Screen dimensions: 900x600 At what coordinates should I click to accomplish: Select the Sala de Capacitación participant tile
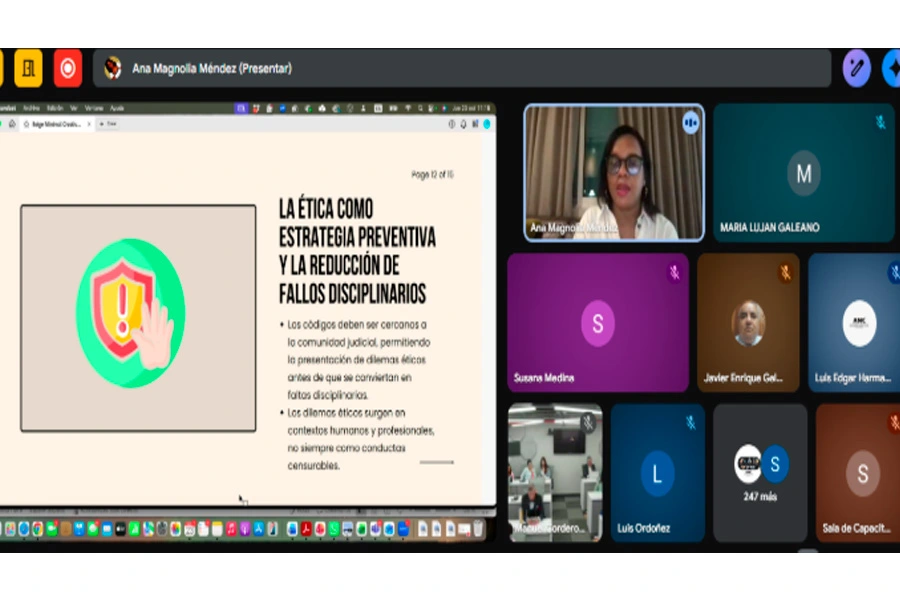pyautogui.click(x=860, y=472)
